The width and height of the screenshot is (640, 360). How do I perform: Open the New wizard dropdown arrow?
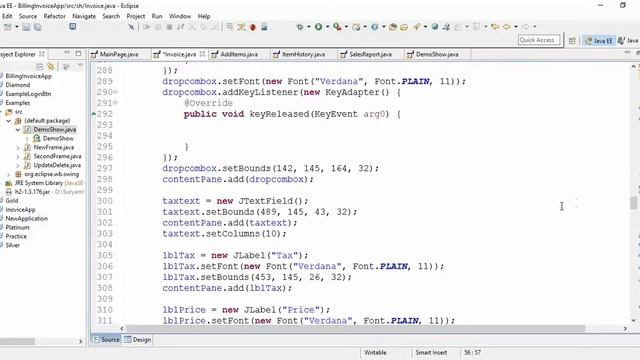[x=17, y=27]
